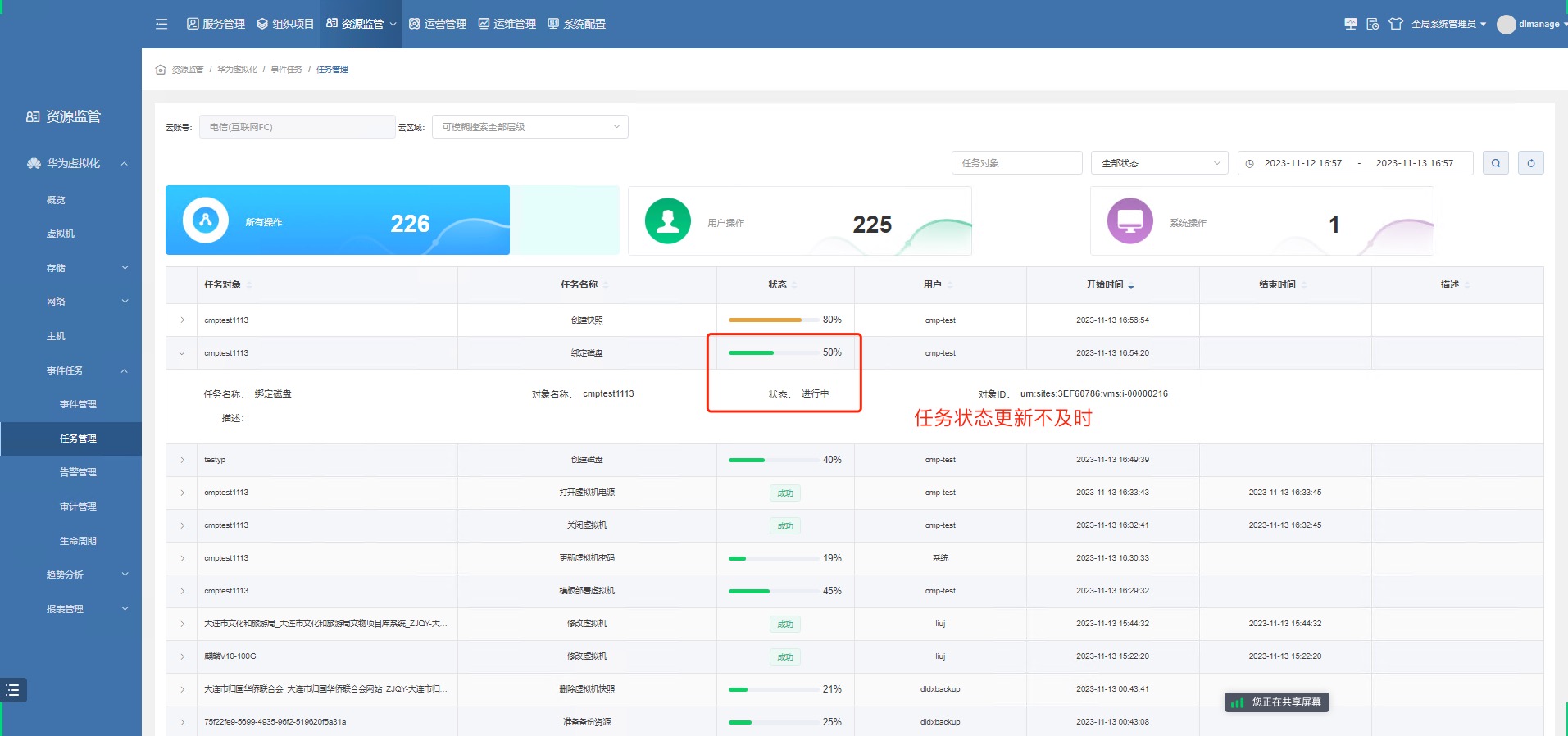Expand the 关闭虚拟机 task row
This screenshot has height=736, width=1568.
[x=182, y=525]
